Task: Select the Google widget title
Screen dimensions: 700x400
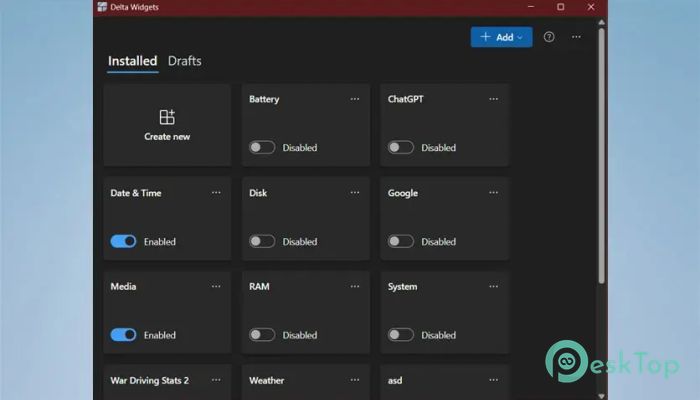Action: [x=403, y=193]
